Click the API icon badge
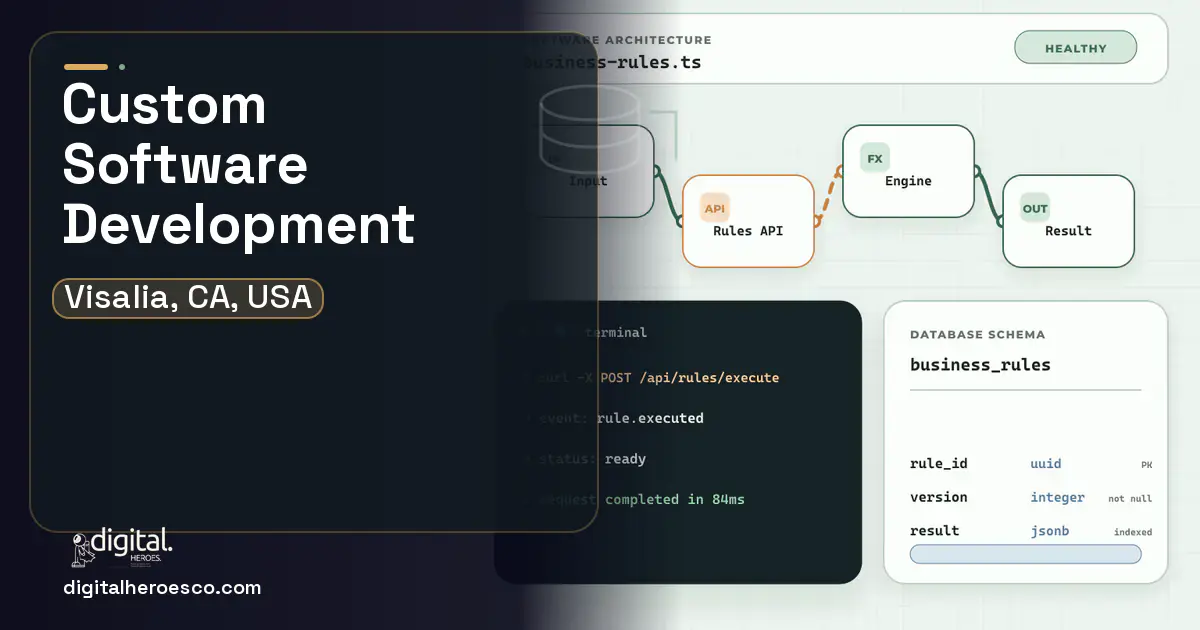Screen dimensions: 1200x630 point(715,208)
